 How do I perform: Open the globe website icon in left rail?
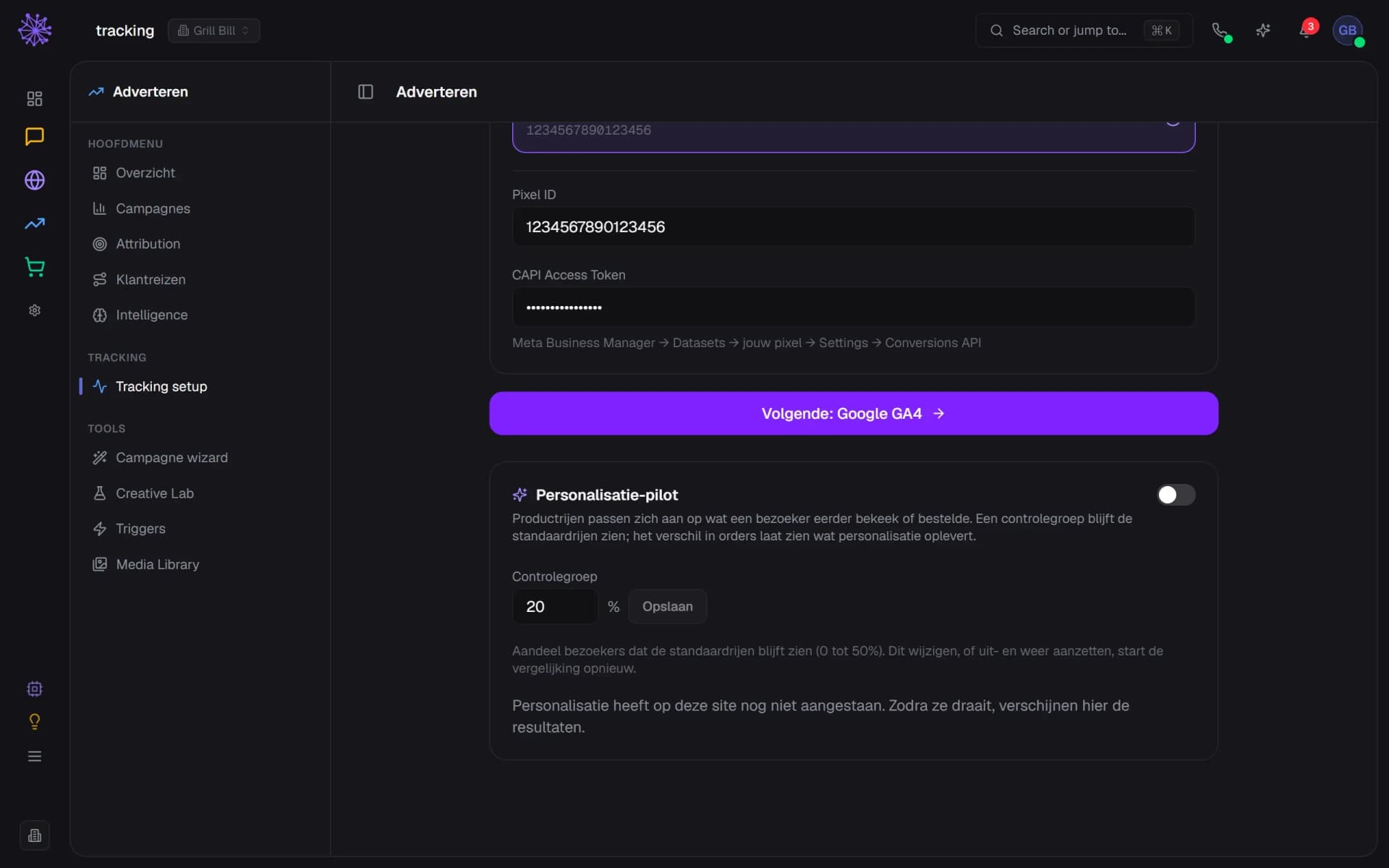pyautogui.click(x=35, y=180)
